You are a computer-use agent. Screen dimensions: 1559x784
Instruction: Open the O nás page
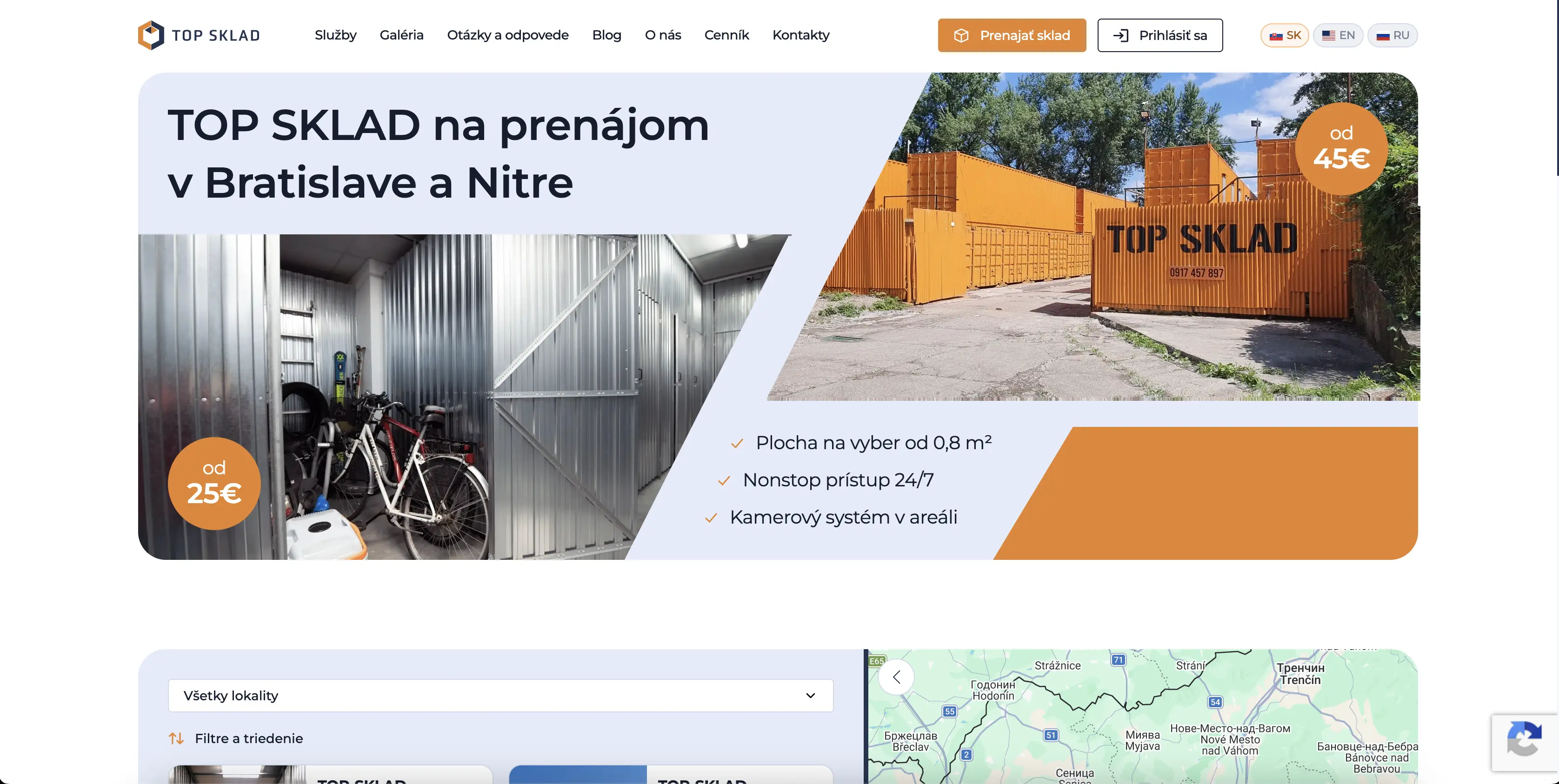point(663,35)
